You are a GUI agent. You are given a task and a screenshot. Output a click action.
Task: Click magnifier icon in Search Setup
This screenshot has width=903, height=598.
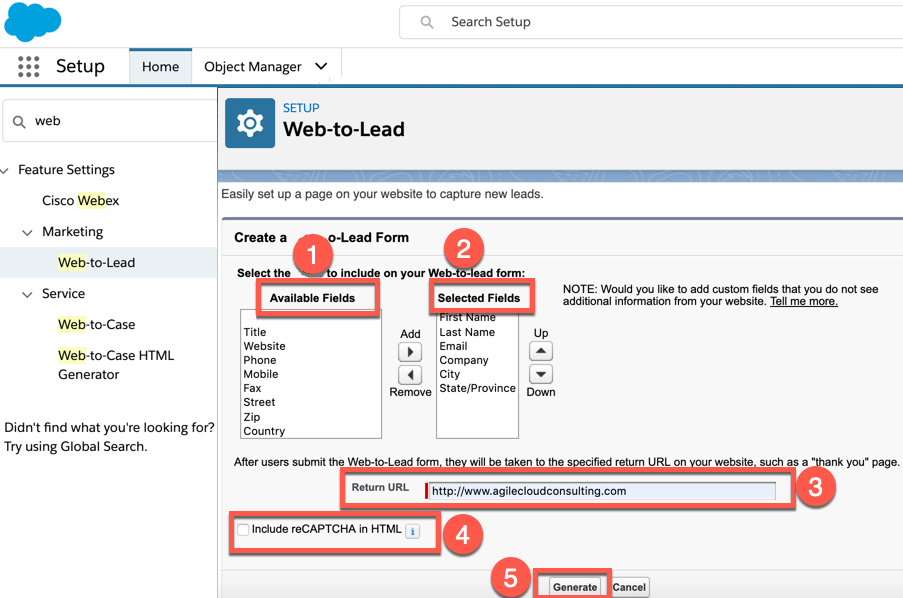point(427,22)
